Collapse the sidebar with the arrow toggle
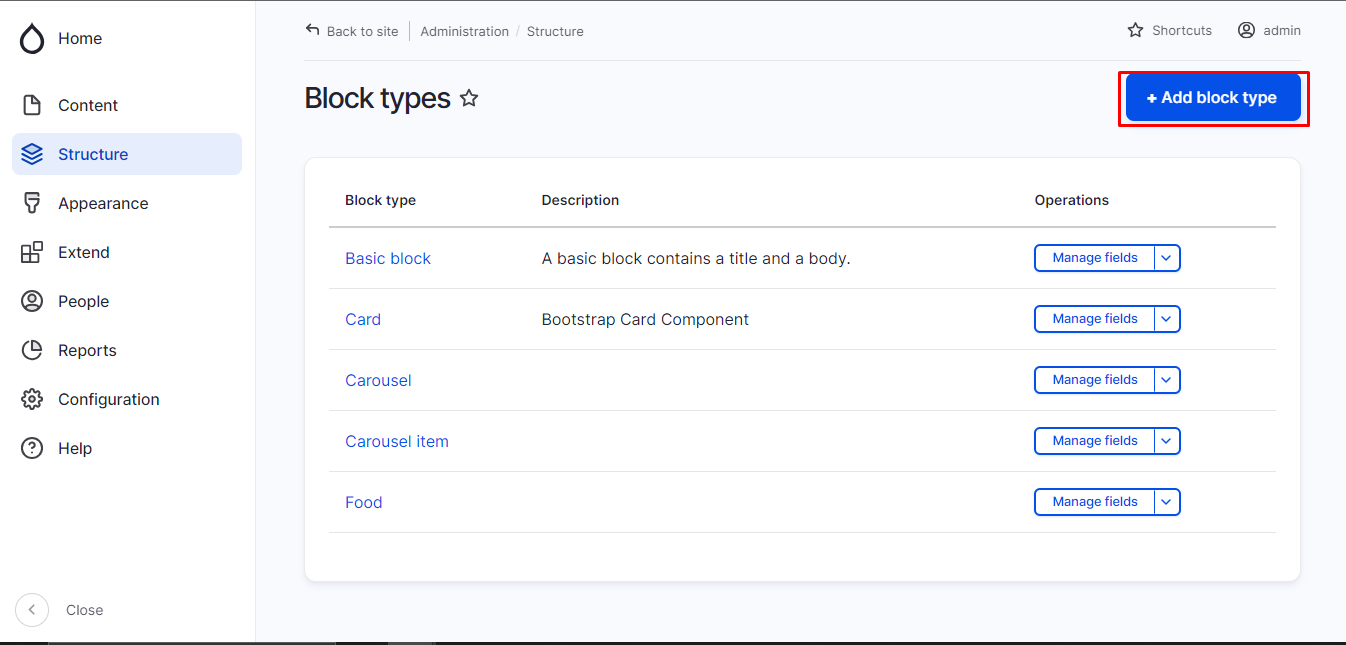The width and height of the screenshot is (1346, 645). pos(31,610)
